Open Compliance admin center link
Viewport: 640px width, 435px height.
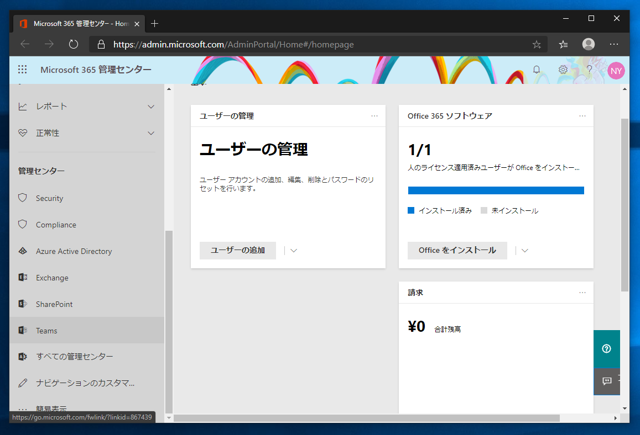56,225
